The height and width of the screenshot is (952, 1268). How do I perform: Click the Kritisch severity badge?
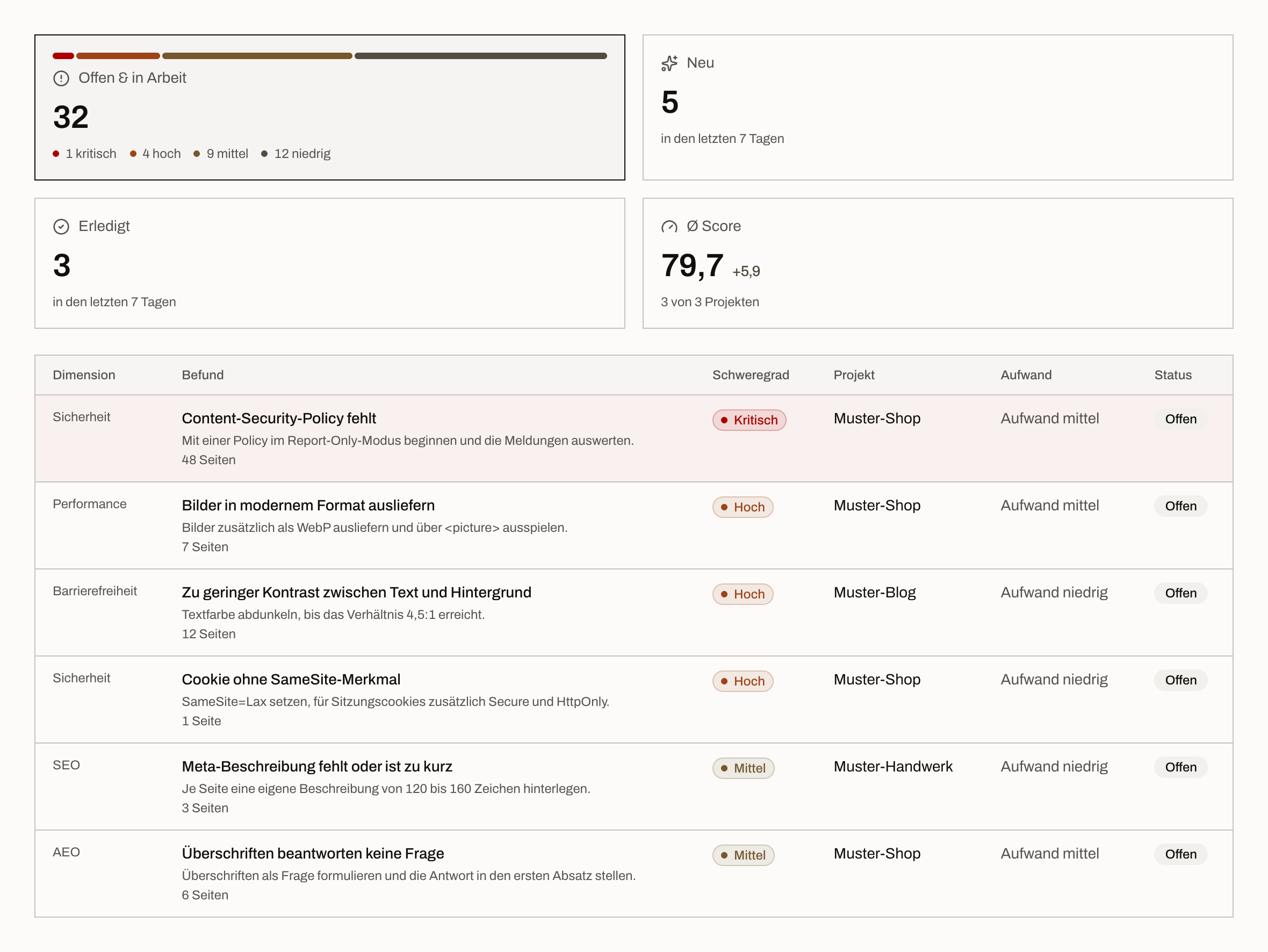(748, 420)
